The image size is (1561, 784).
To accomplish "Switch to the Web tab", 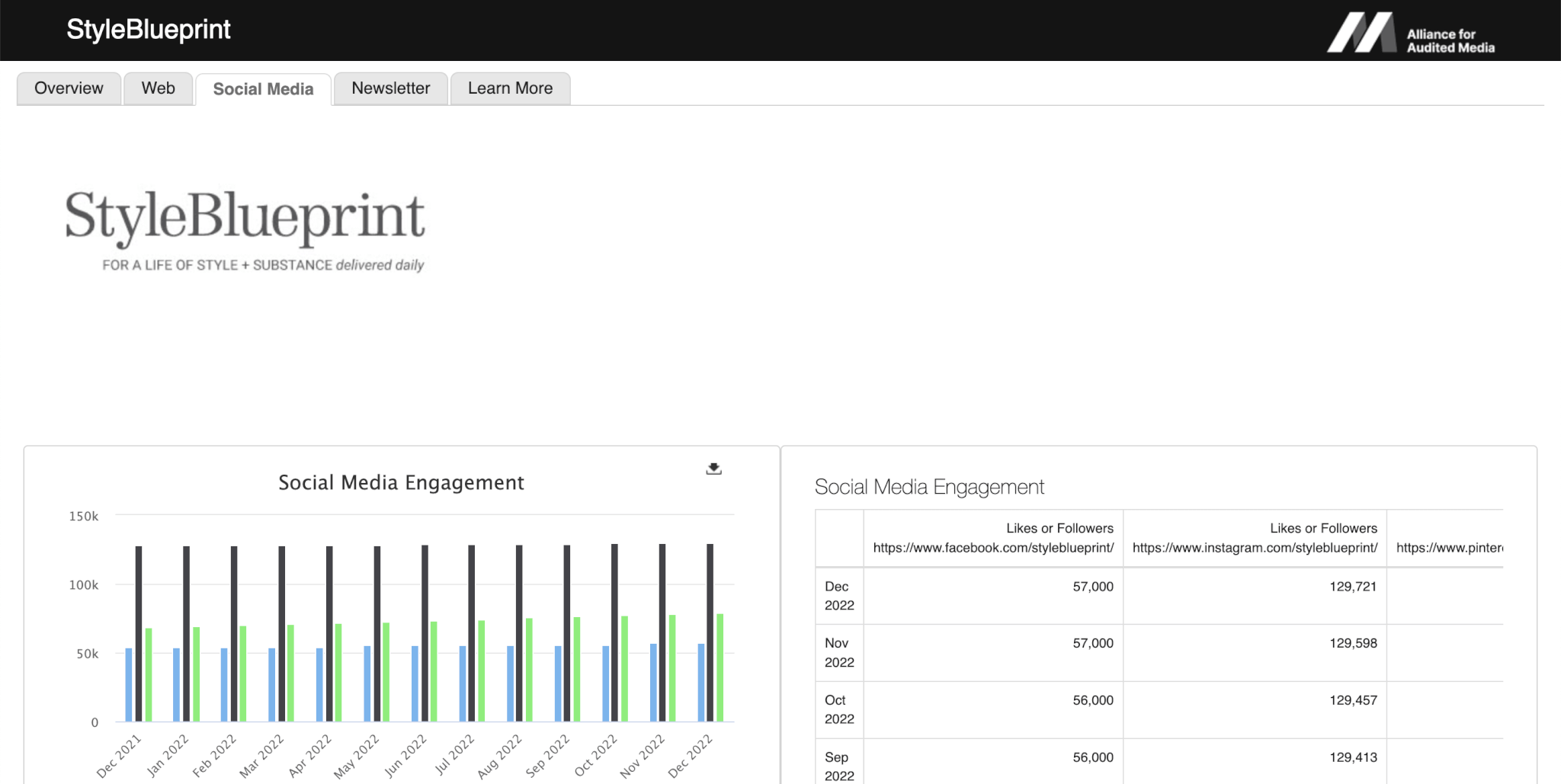I will click(159, 88).
